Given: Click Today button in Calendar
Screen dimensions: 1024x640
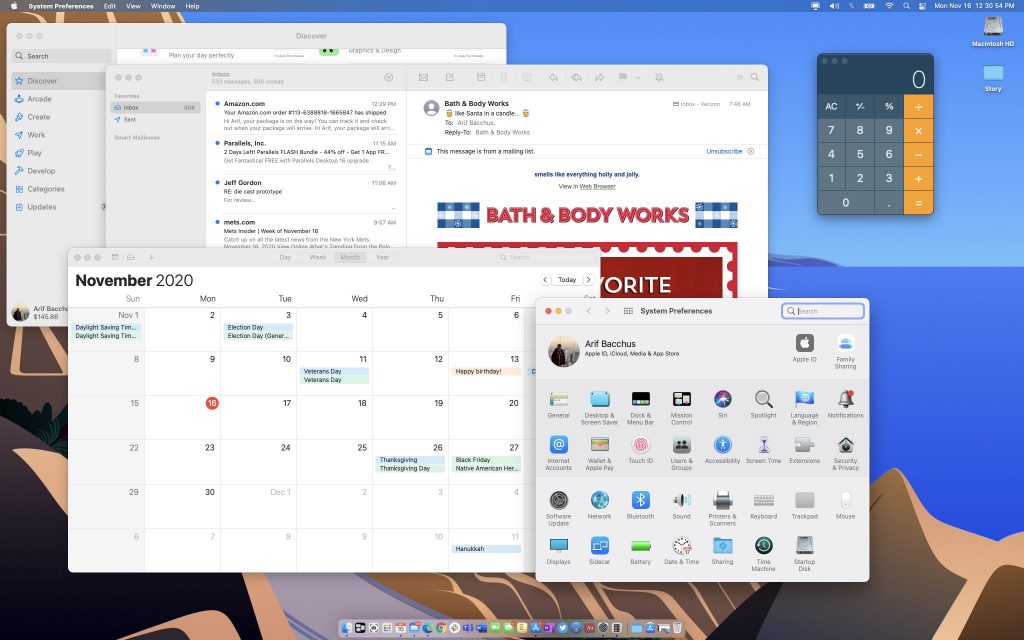Looking at the screenshot, I should pos(567,280).
